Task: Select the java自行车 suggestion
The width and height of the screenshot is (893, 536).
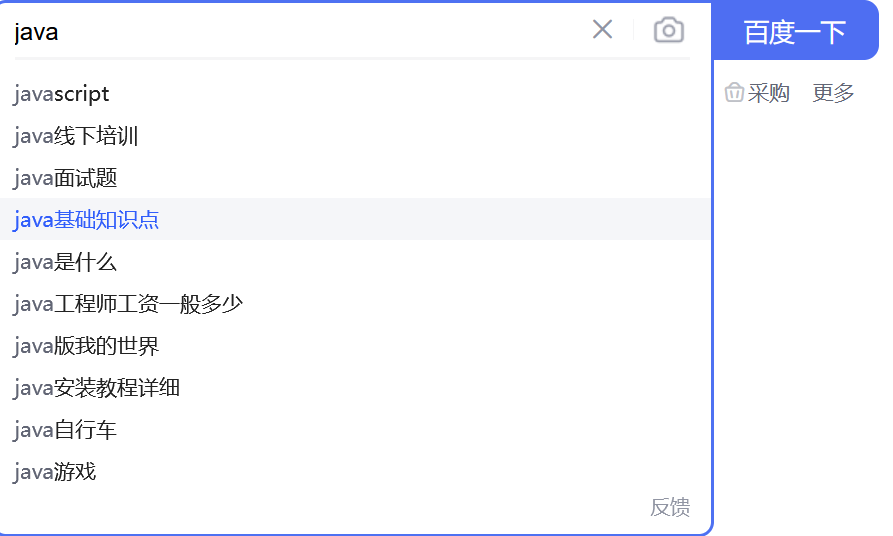Action: (x=66, y=430)
